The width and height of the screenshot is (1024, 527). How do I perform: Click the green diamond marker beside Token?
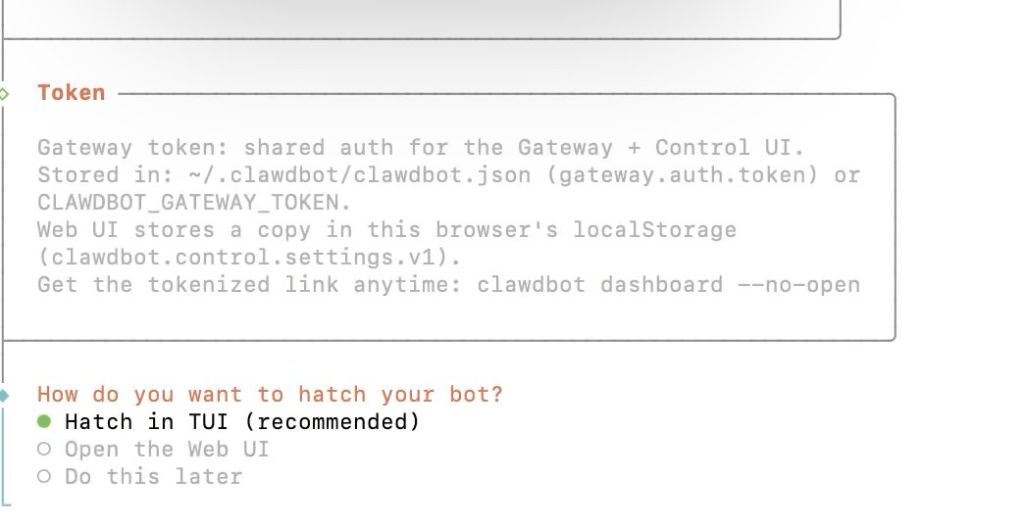click(4, 93)
